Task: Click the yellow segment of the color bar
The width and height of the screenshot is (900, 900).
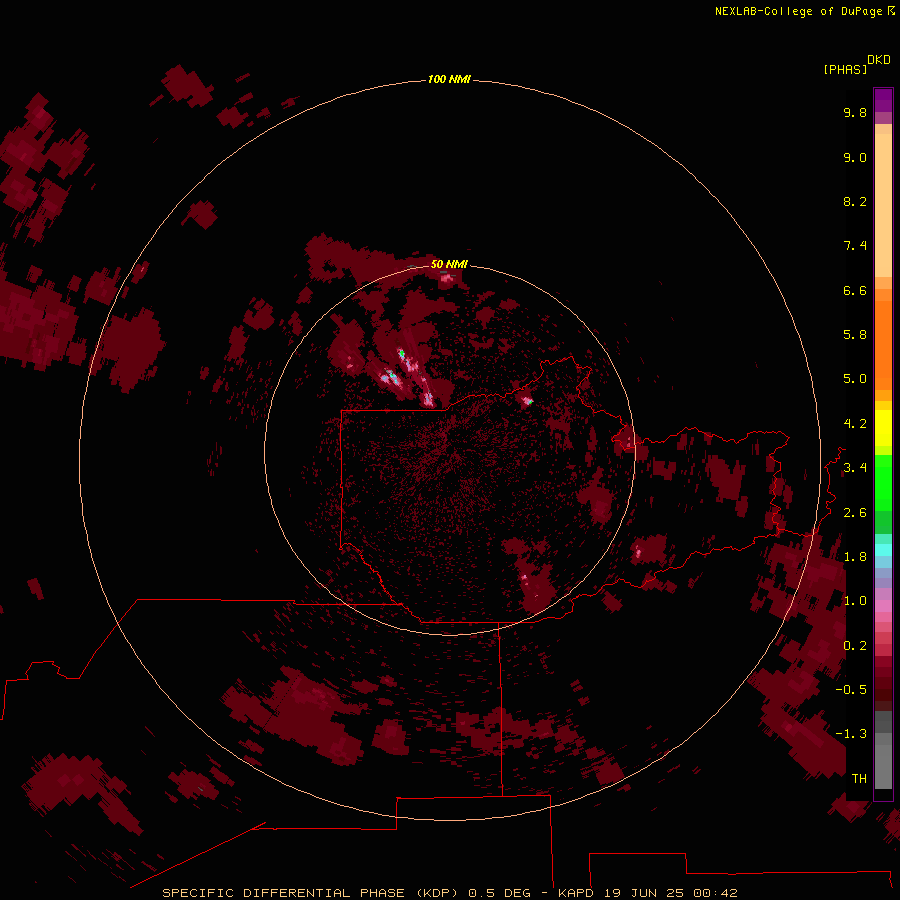Action: tap(883, 428)
